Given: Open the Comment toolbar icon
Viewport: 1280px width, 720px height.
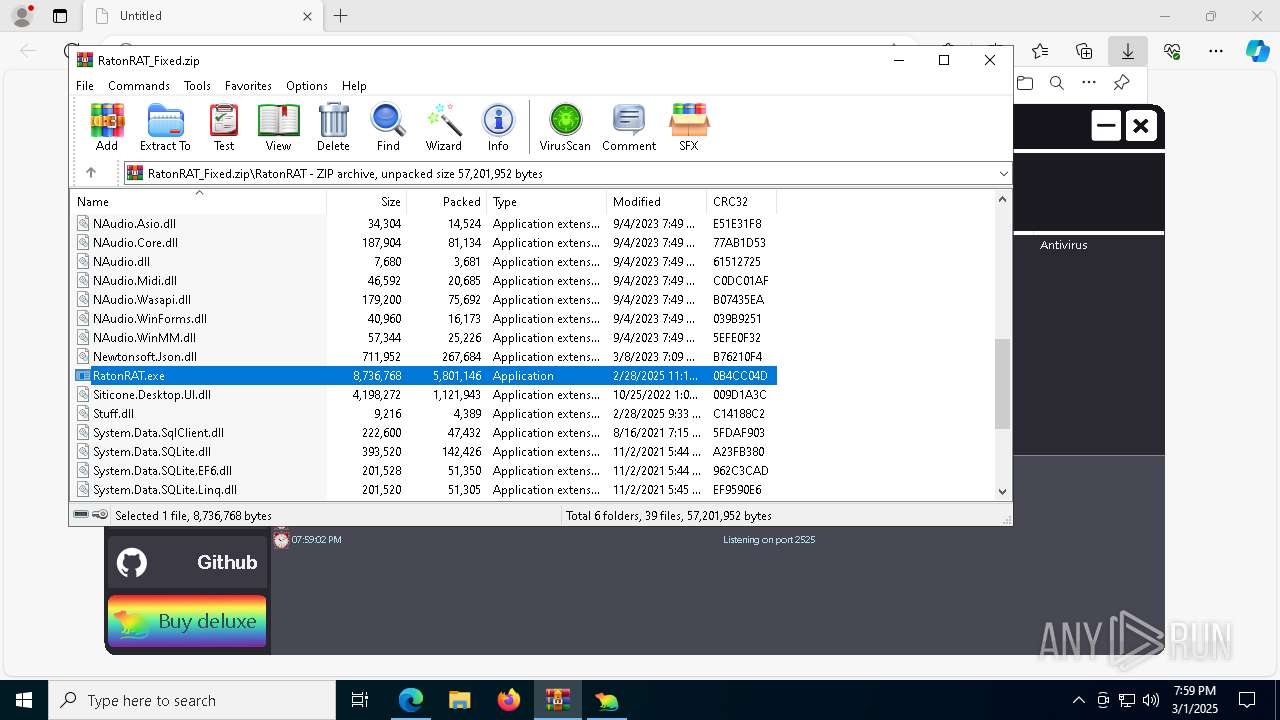Looking at the screenshot, I should [629, 127].
